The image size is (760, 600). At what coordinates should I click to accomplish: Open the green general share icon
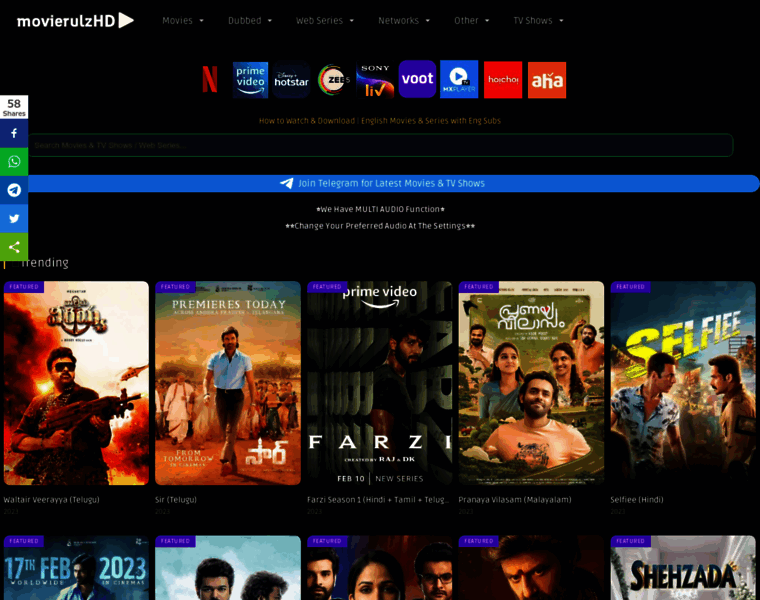tap(14, 247)
